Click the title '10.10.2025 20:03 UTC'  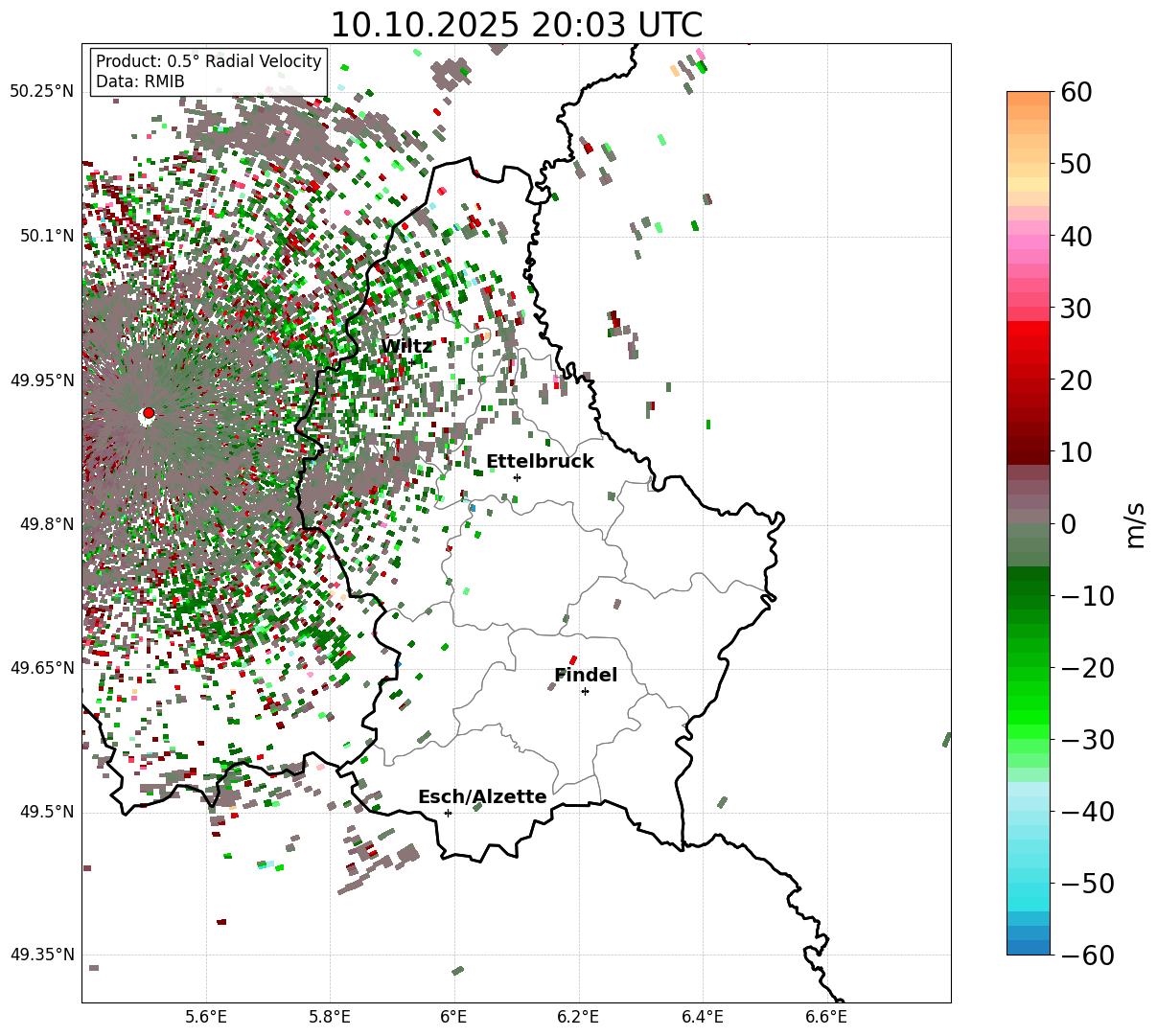516,25
